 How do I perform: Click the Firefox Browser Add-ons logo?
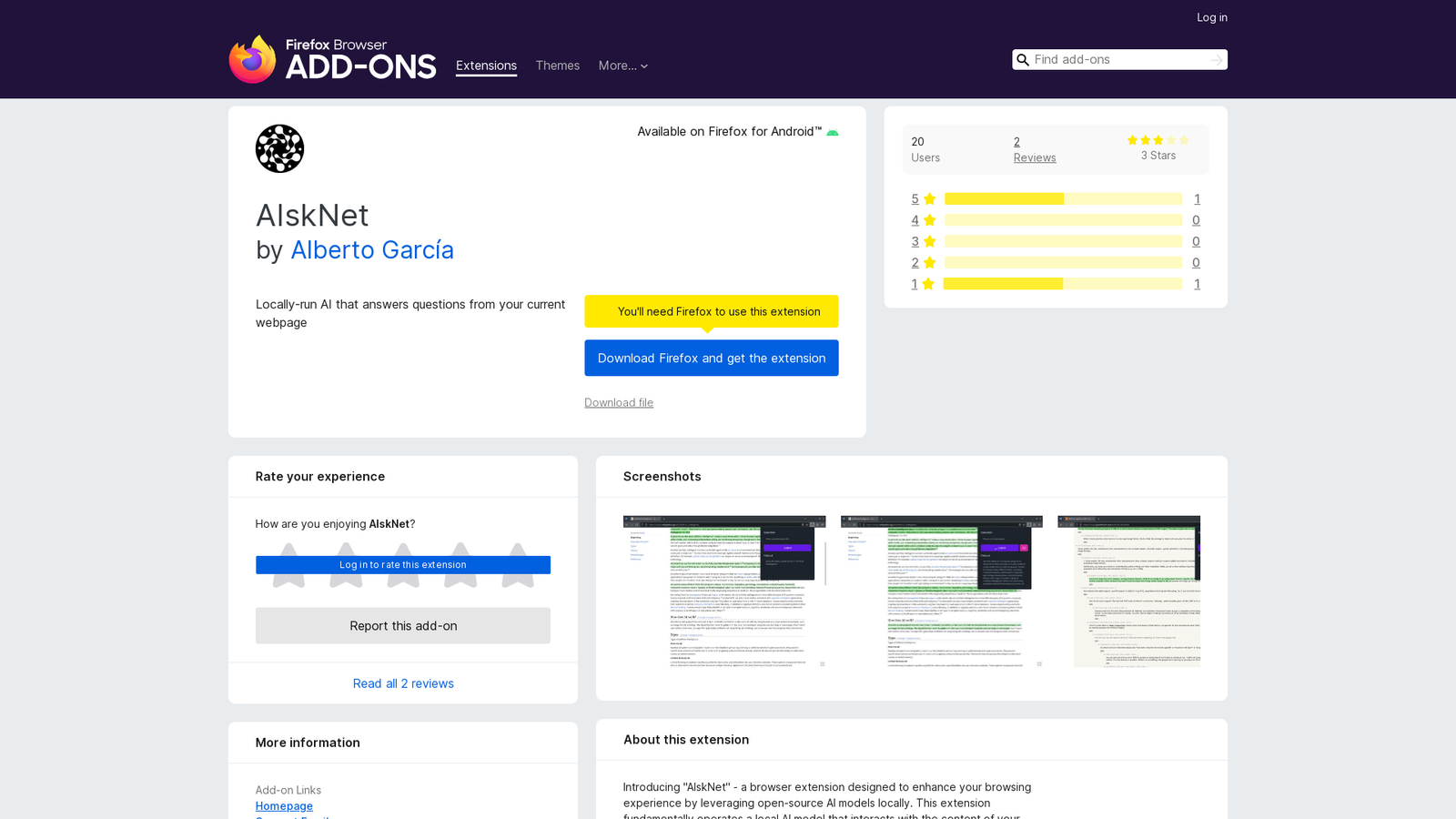tap(332, 59)
